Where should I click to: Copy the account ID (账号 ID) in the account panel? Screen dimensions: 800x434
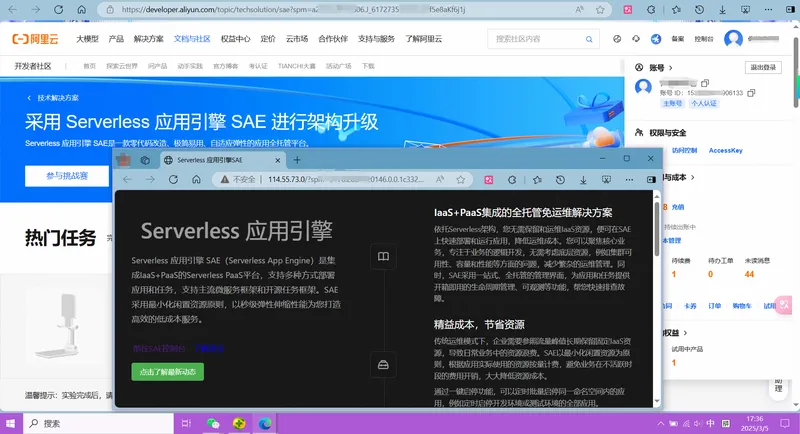[751, 93]
